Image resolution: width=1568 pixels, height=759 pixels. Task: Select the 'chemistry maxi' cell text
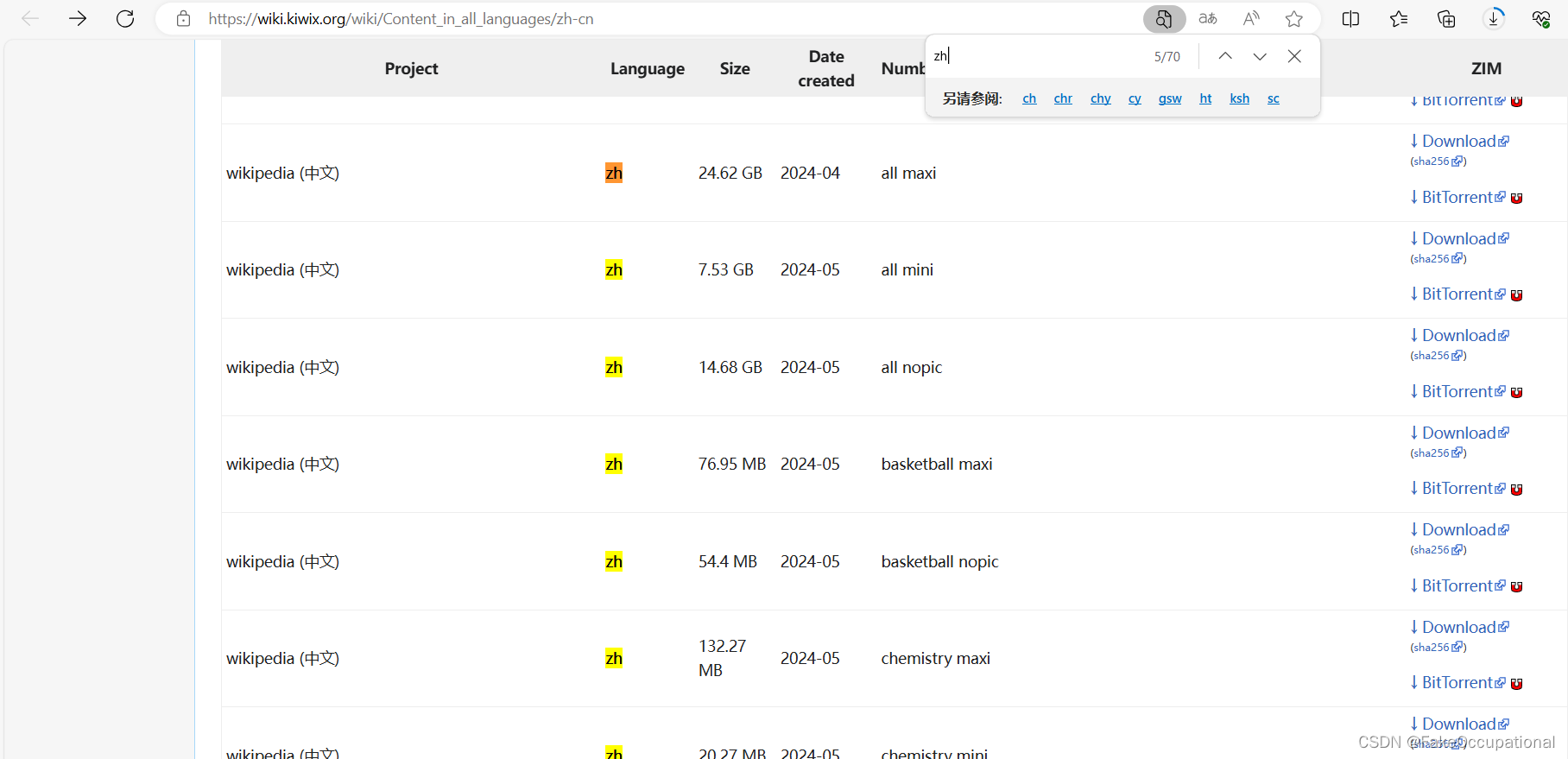click(935, 658)
